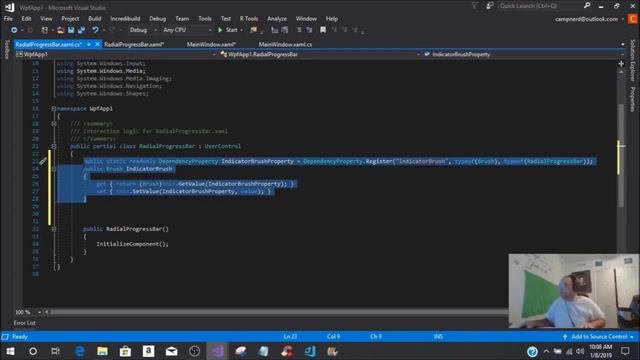Image resolution: width=640 pixels, height=360 pixels.
Task: Open the Tools menu
Action: click(205, 19)
